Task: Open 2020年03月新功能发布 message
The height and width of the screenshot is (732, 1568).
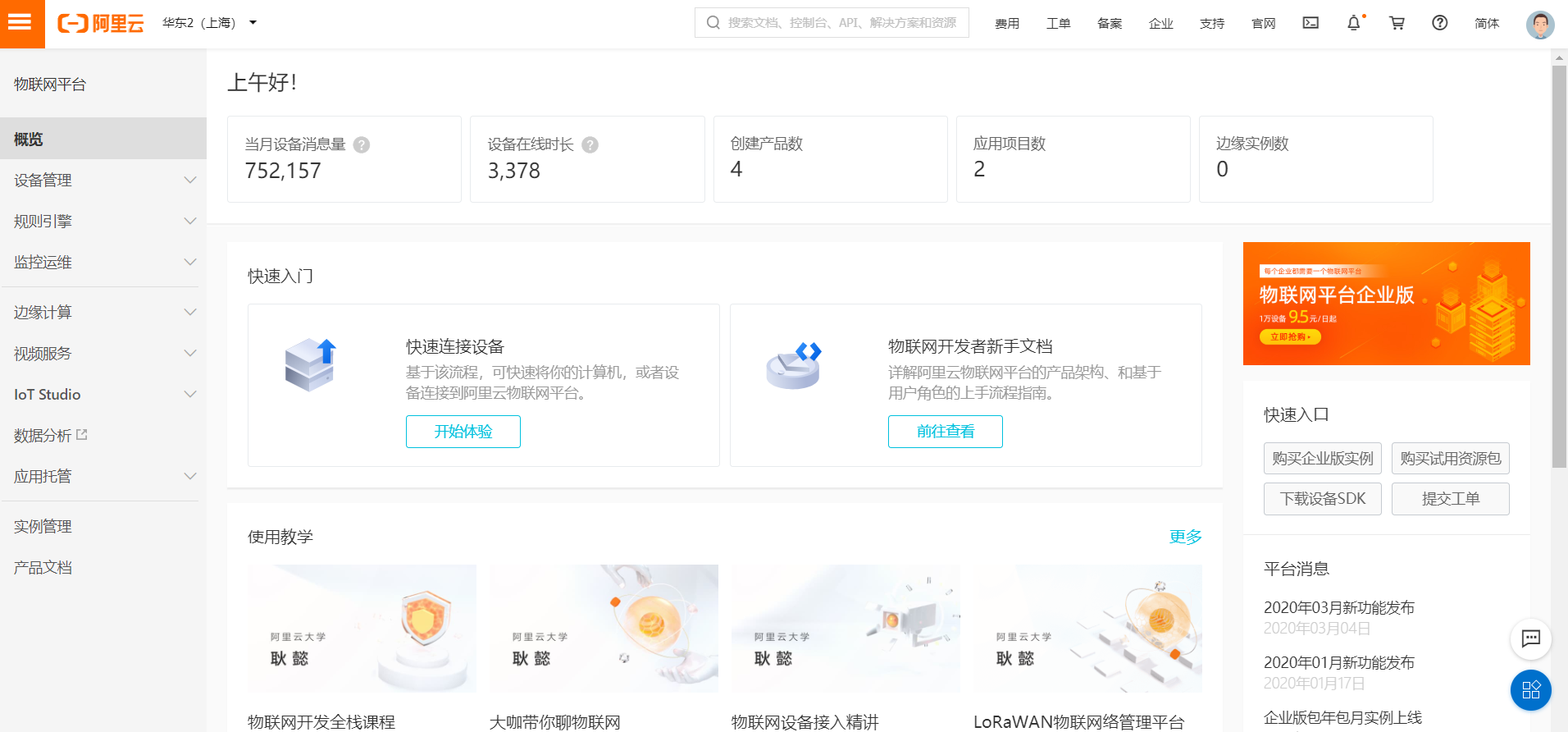Action: (x=1339, y=607)
